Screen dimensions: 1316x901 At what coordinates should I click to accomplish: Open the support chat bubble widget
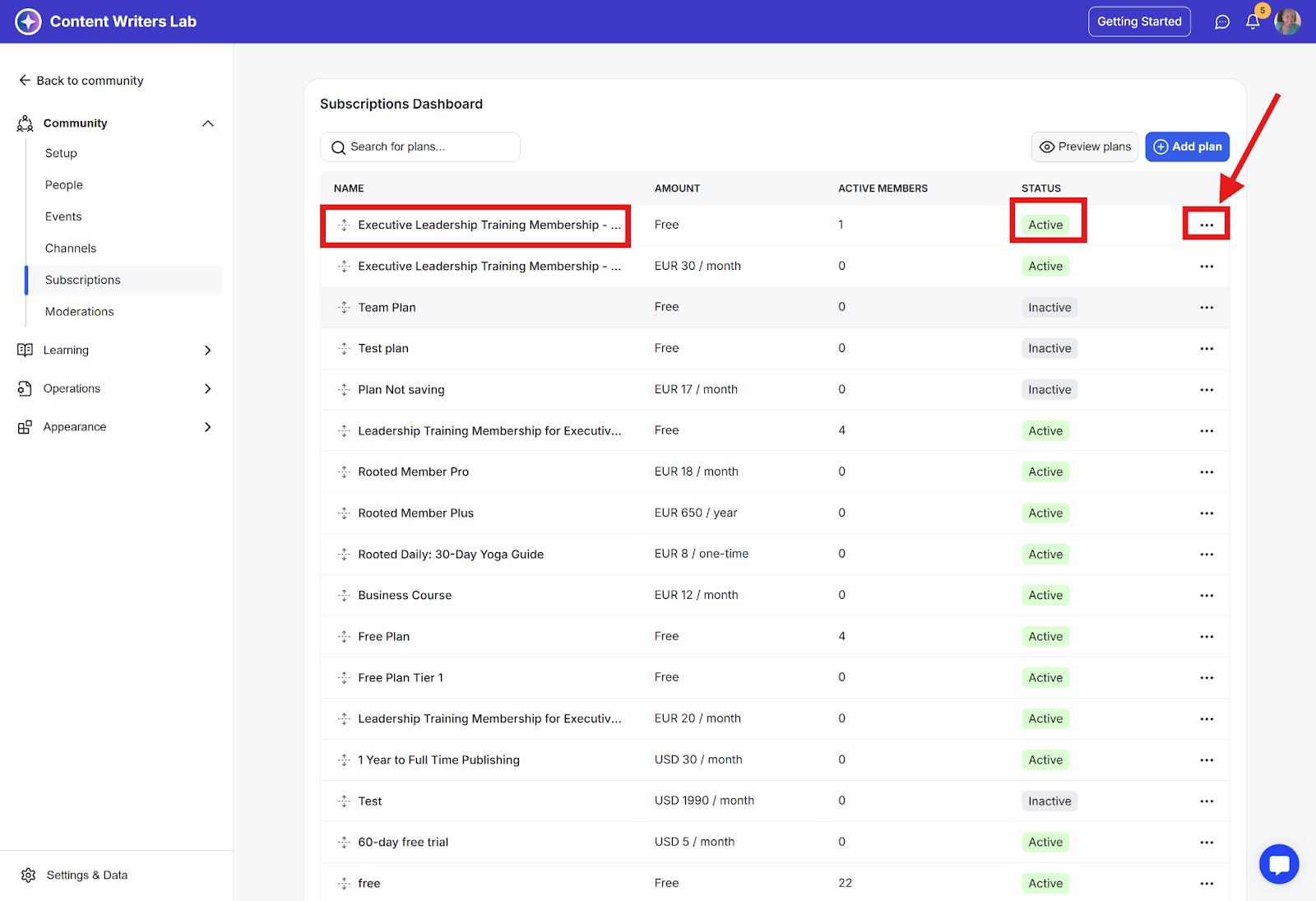[x=1278, y=864]
